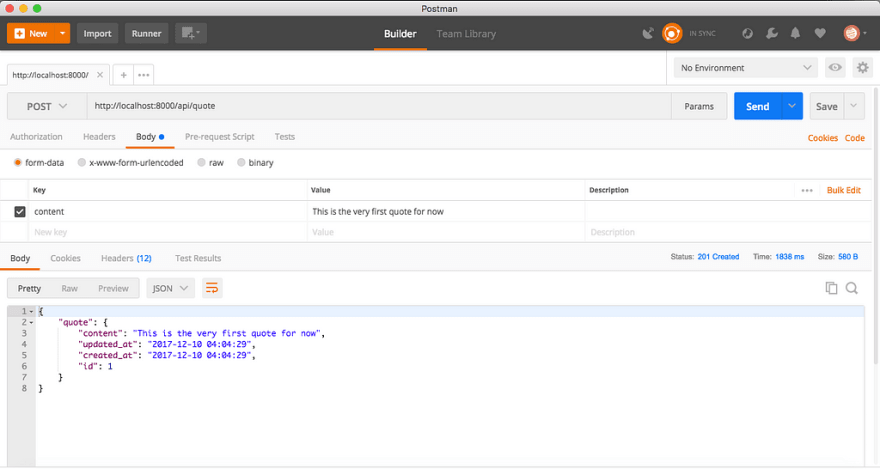Open the POST method dropdown
This screenshot has width=880, height=469.
click(47, 107)
